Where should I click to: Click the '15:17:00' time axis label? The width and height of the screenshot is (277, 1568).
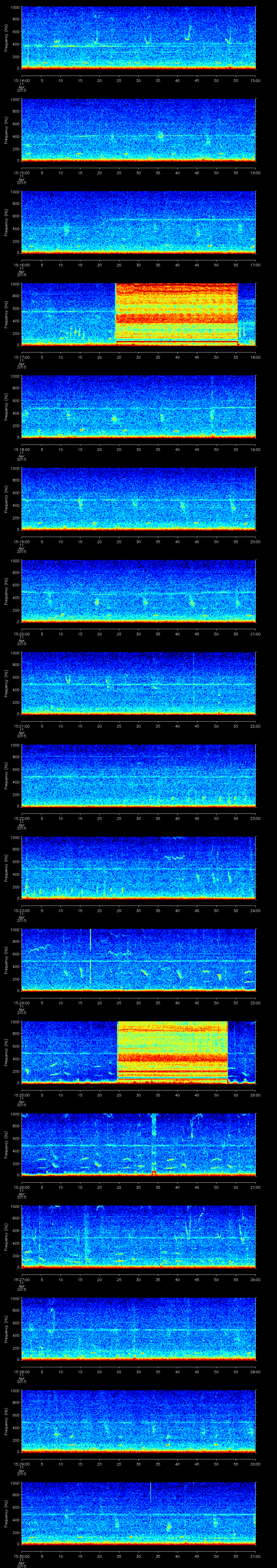[x=21, y=357]
